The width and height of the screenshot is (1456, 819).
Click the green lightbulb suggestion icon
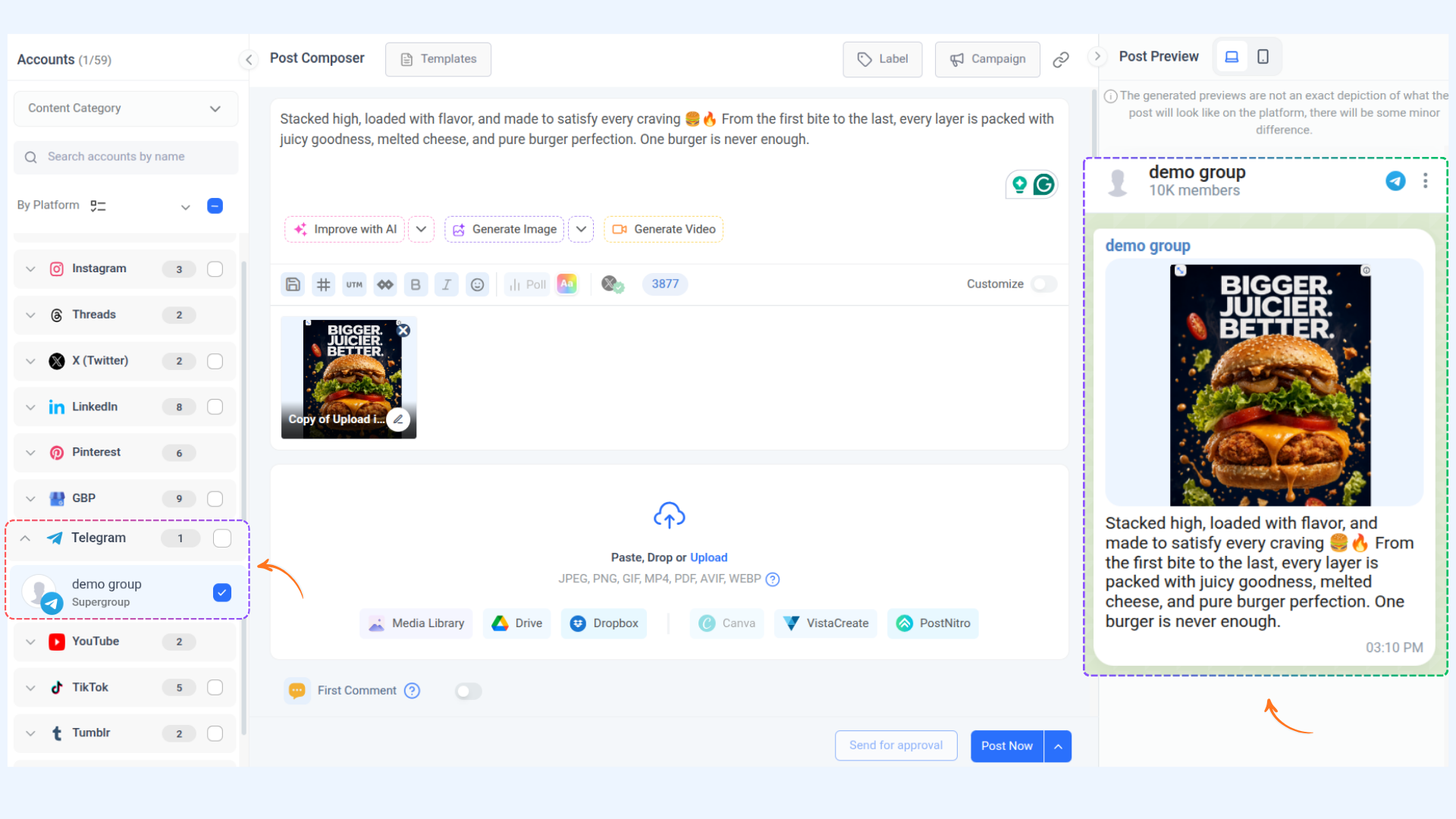click(1020, 184)
